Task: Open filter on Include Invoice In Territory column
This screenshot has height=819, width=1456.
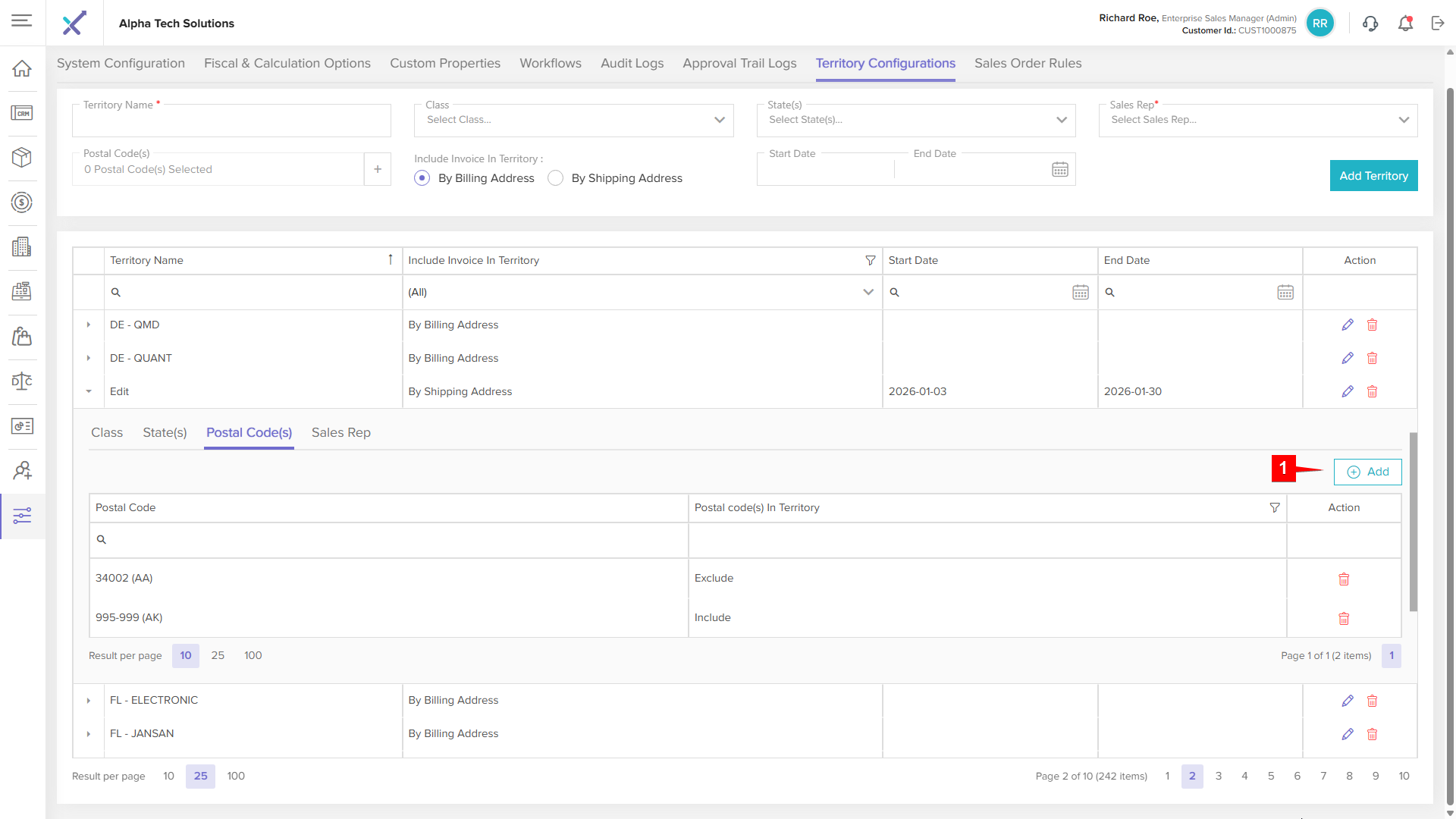Action: click(x=871, y=260)
